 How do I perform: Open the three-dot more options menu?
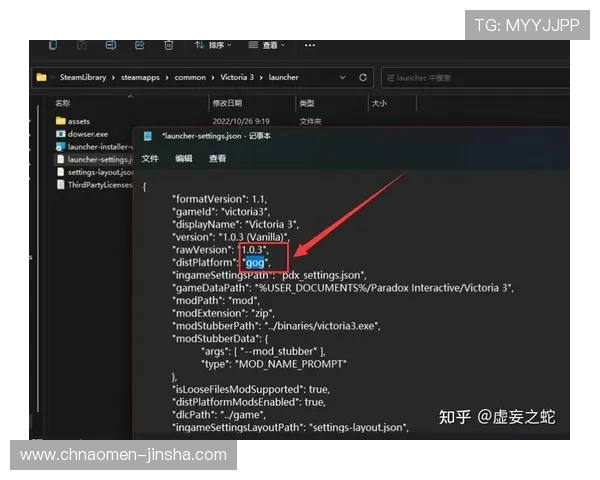tap(311, 46)
